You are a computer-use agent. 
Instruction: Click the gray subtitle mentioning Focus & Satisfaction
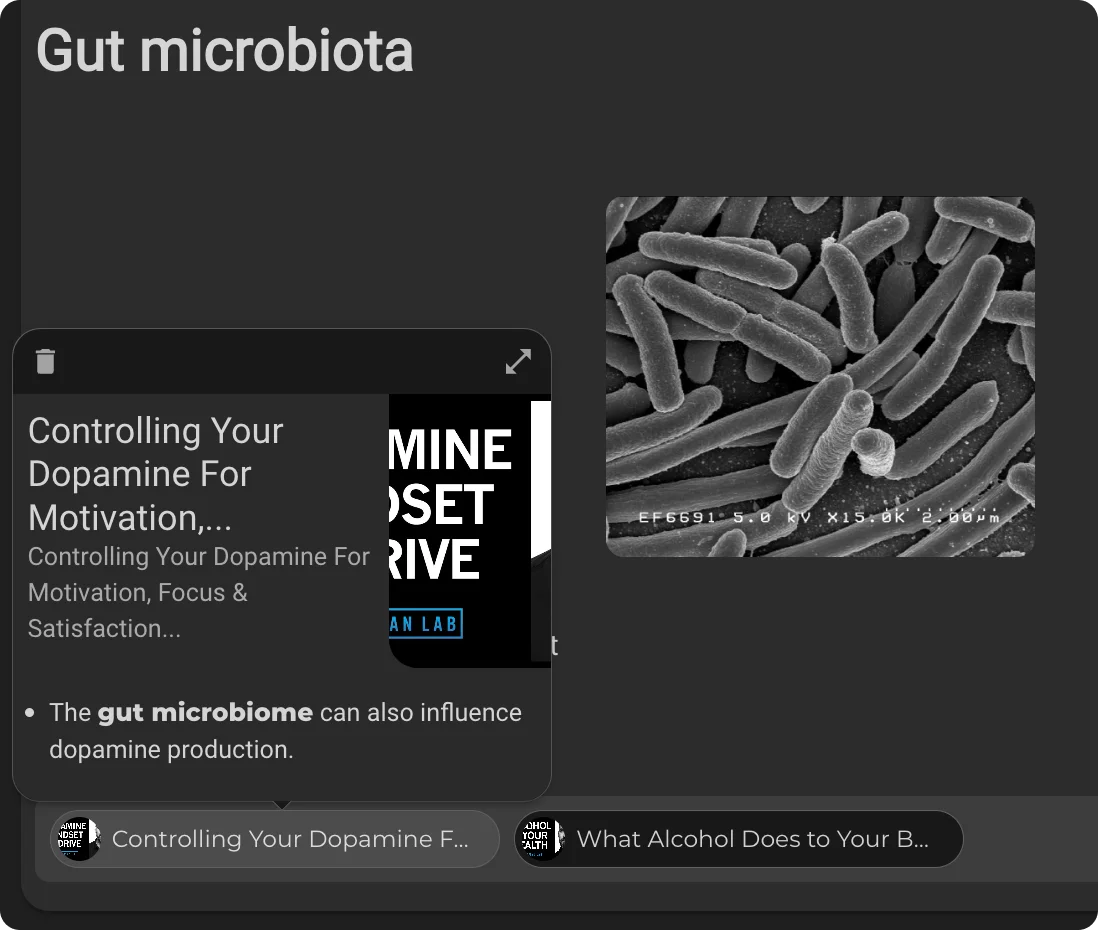(198, 592)
